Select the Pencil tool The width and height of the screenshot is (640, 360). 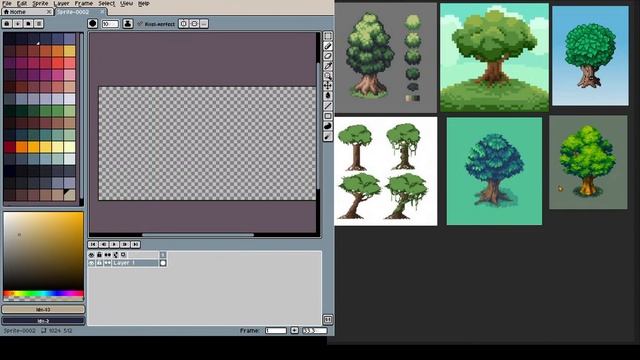tap(328, 46)
